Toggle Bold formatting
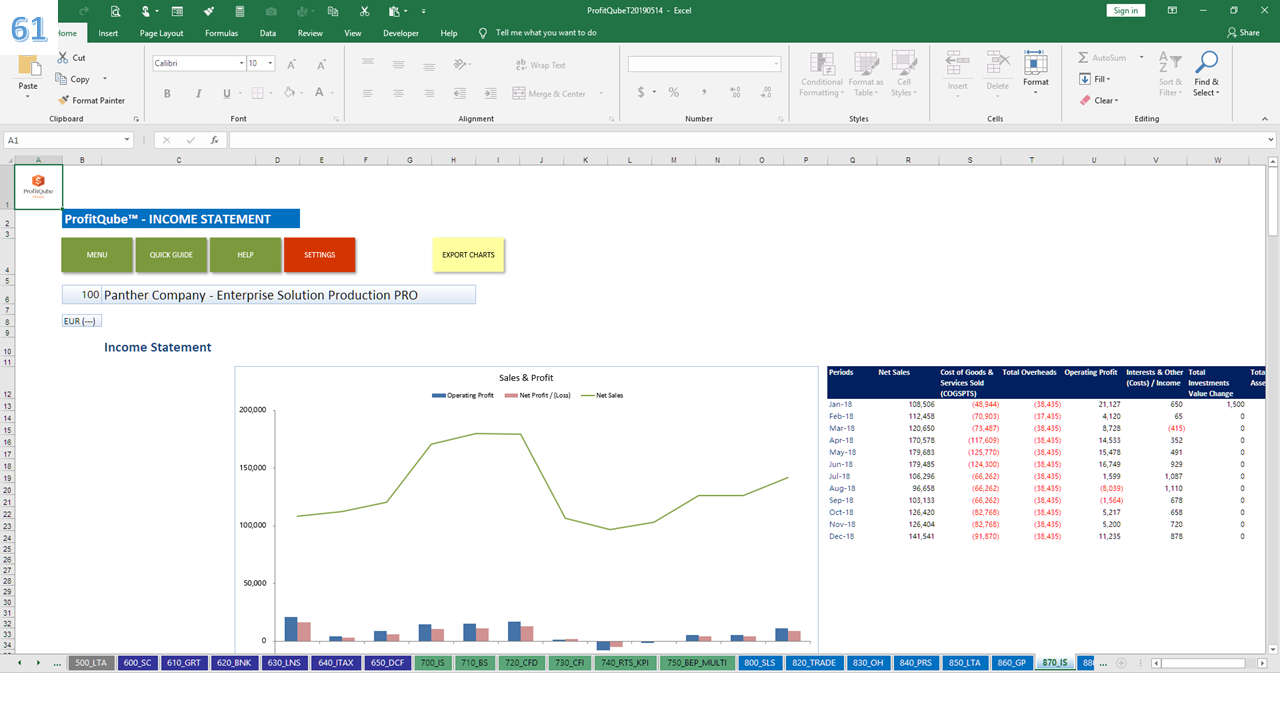 point(167,93)
